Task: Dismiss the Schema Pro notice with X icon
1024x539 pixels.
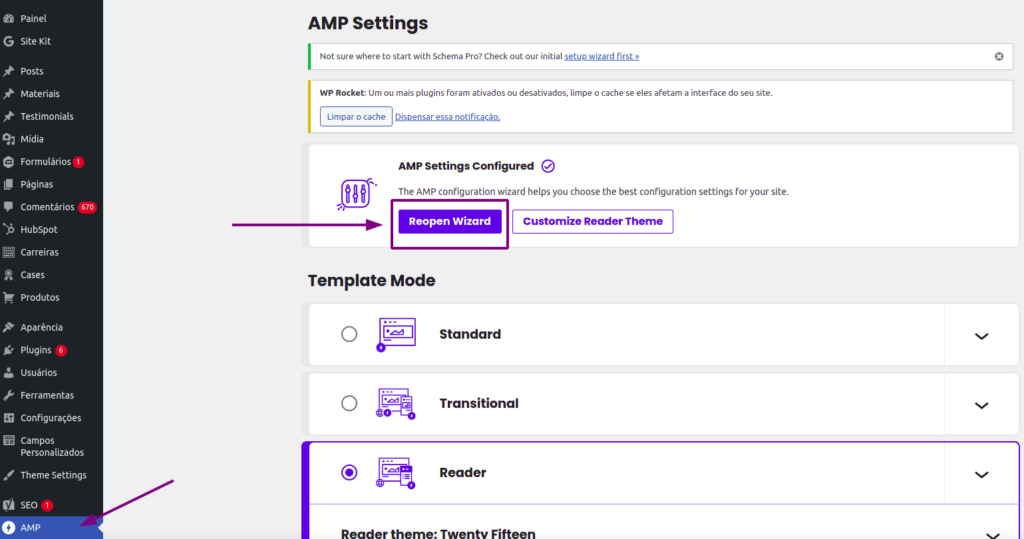Action: click(999, 57)
